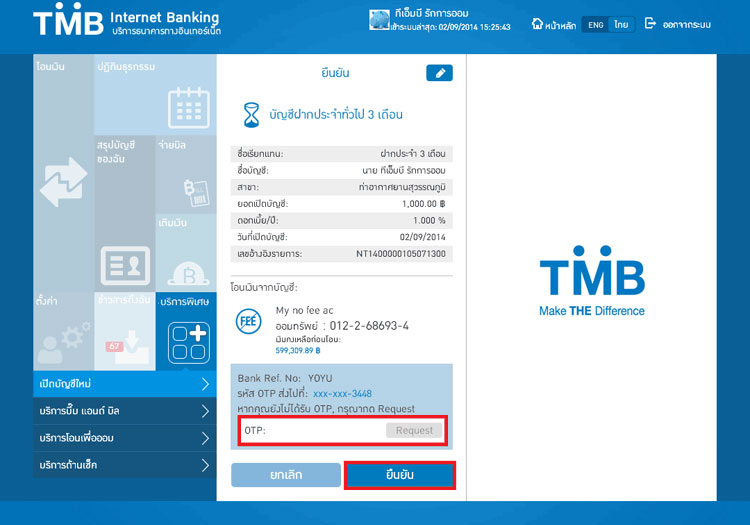Switch language to ENG
The height and width of the screenshot is (525, 750).
pyautogui.click(x=594, y=24)
